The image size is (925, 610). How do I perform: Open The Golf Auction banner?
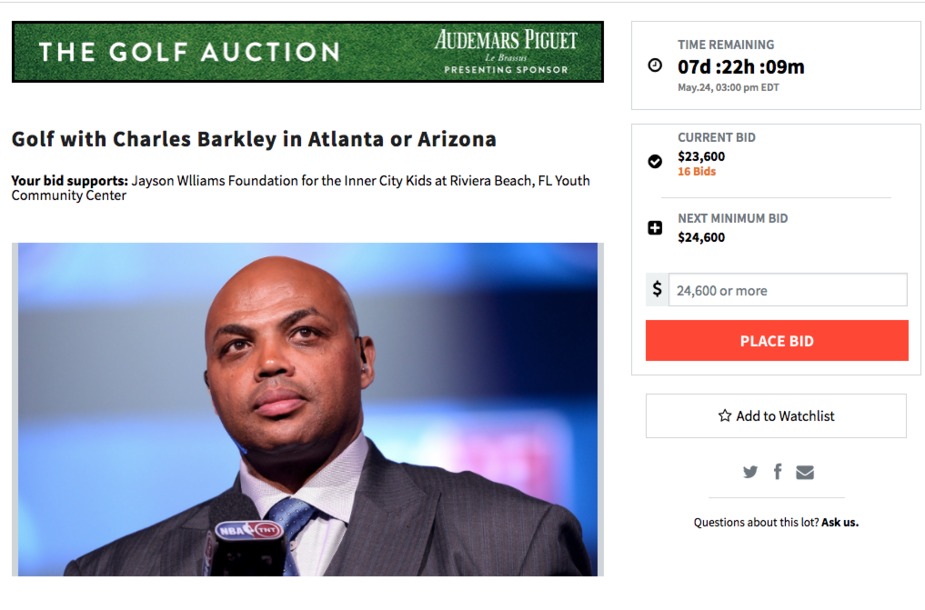tap(307, 52)
